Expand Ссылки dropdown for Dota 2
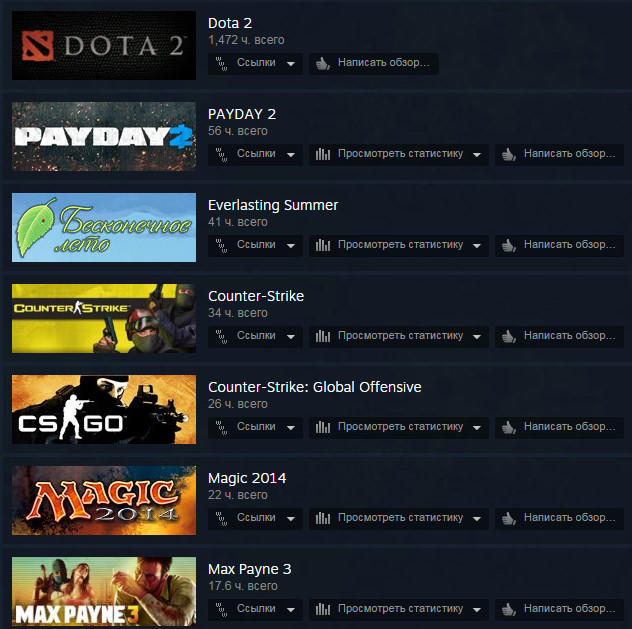Screen dimensions: 632x629 tap(255, 63)
